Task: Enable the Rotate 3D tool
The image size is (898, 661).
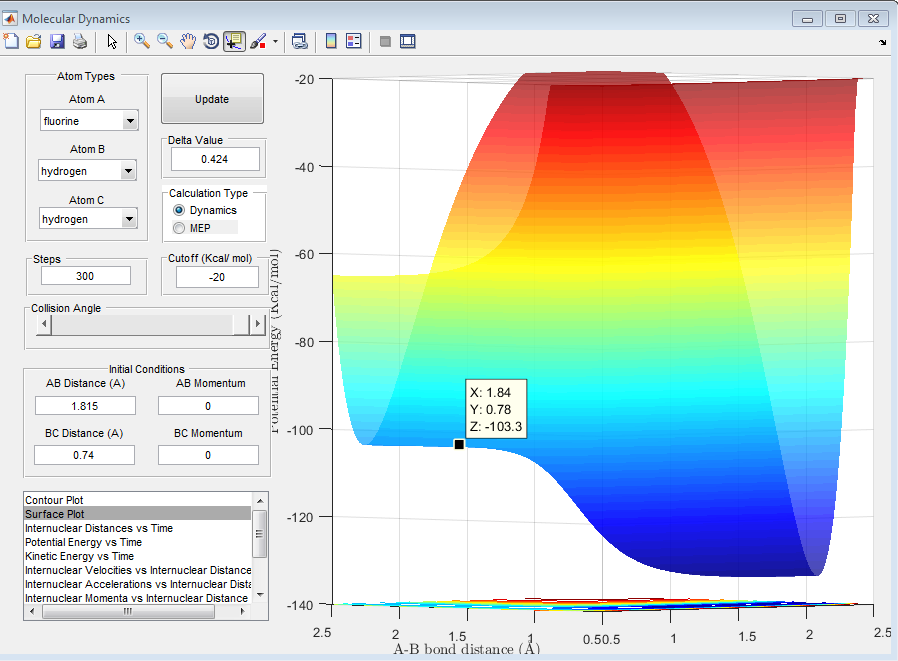Action: pos(211,41)
